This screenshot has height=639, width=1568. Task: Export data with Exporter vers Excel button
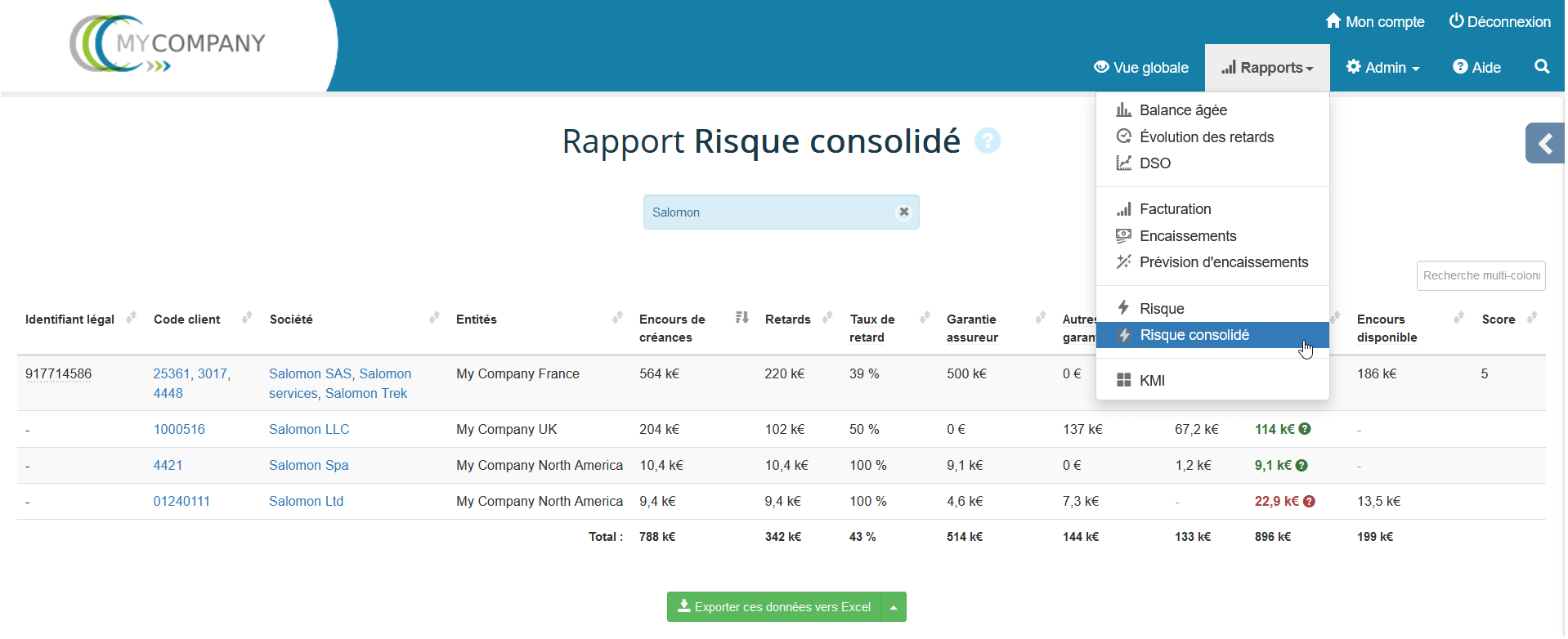[774, 607]
